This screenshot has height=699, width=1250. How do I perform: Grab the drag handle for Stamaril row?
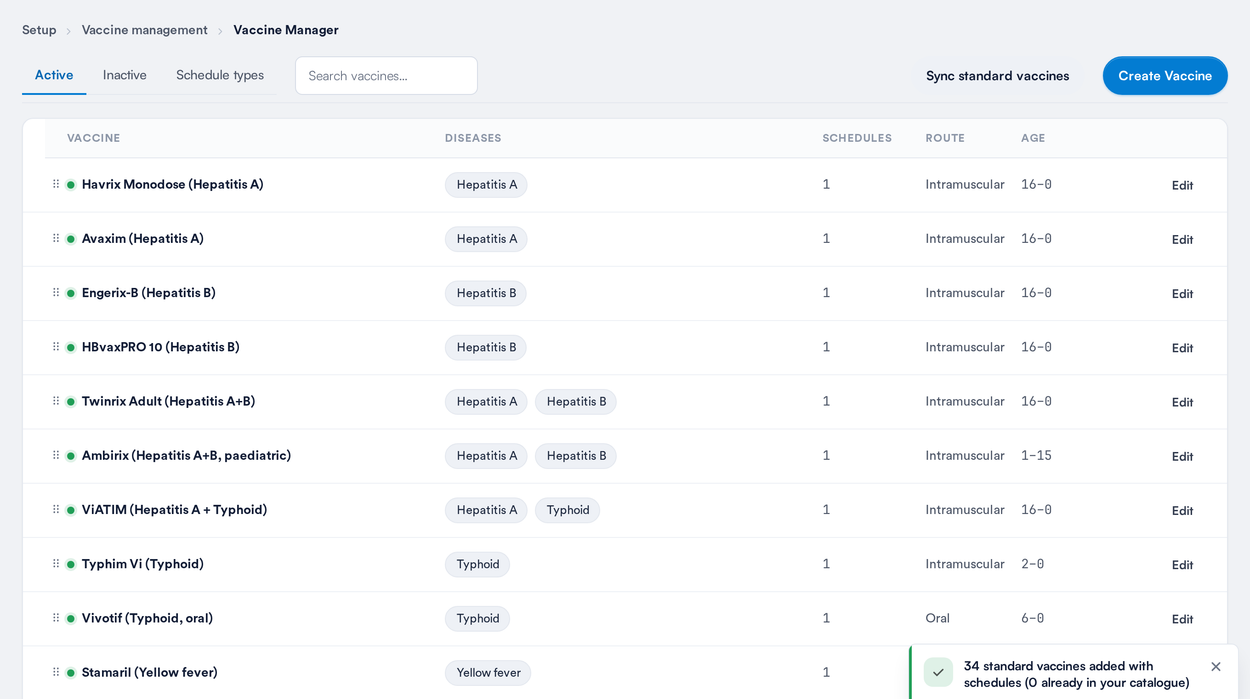pos(56,671)
